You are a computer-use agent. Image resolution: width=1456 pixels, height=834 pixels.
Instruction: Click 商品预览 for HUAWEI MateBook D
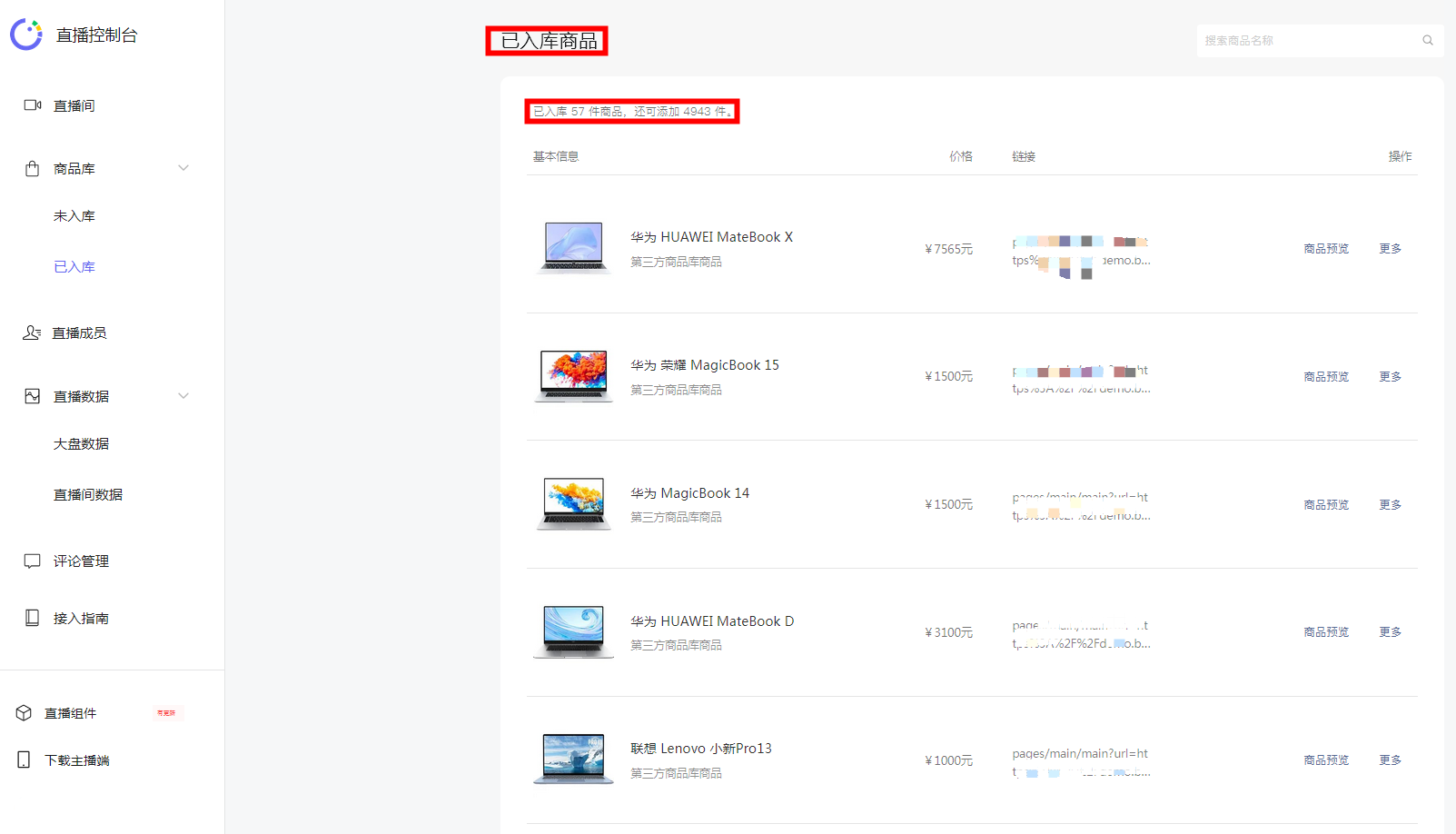pyautogui.click(x=1326, y=632)
